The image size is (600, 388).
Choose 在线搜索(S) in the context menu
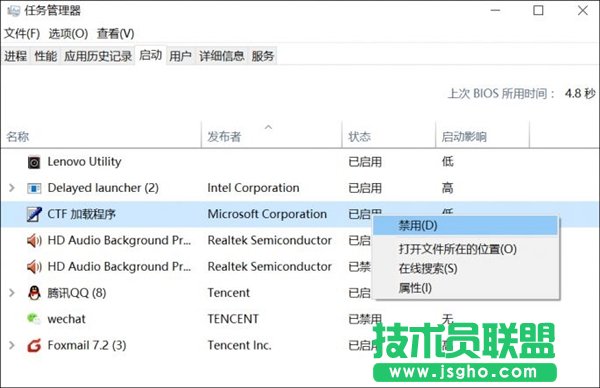[465, 269]
